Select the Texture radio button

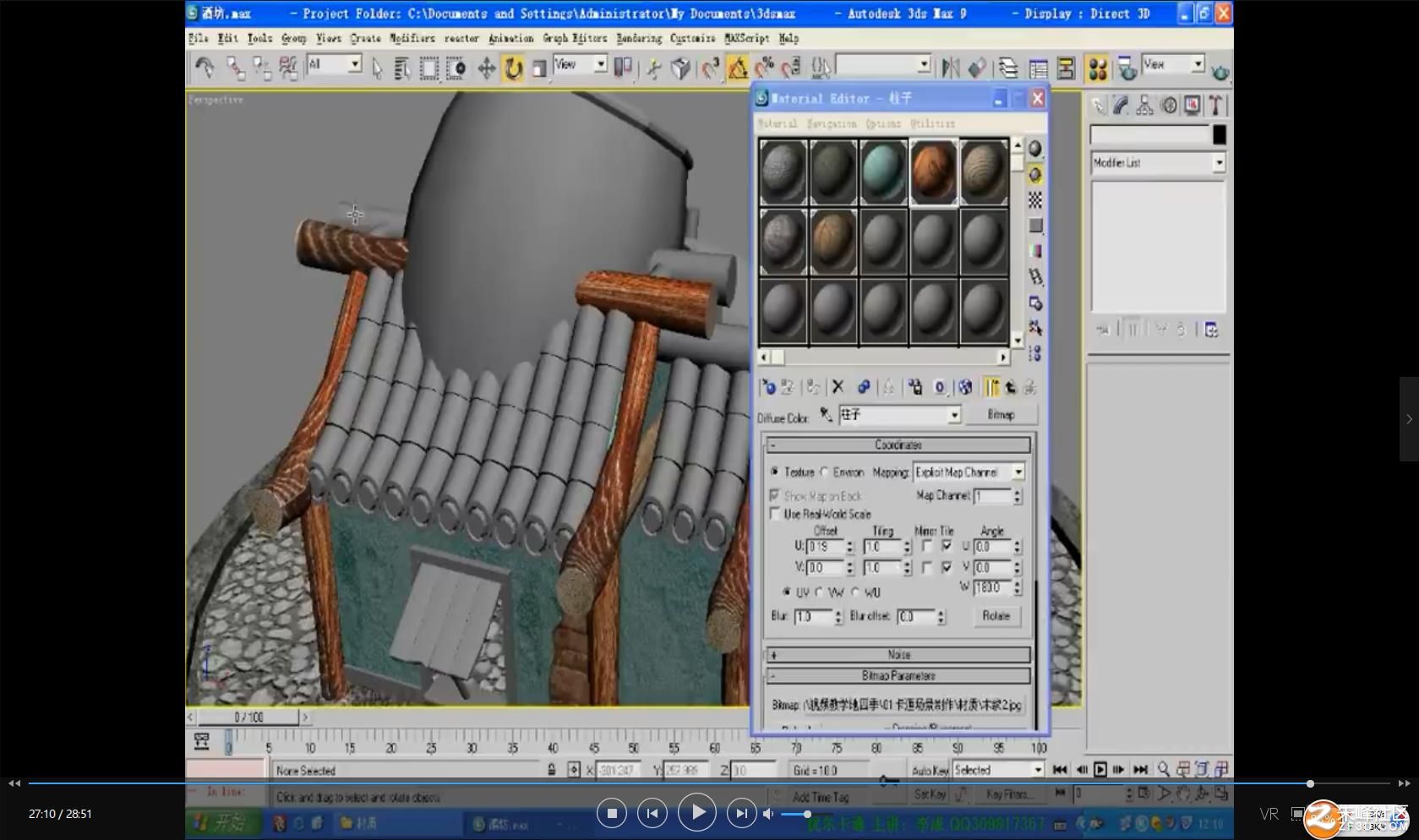[x=775, y=472]
